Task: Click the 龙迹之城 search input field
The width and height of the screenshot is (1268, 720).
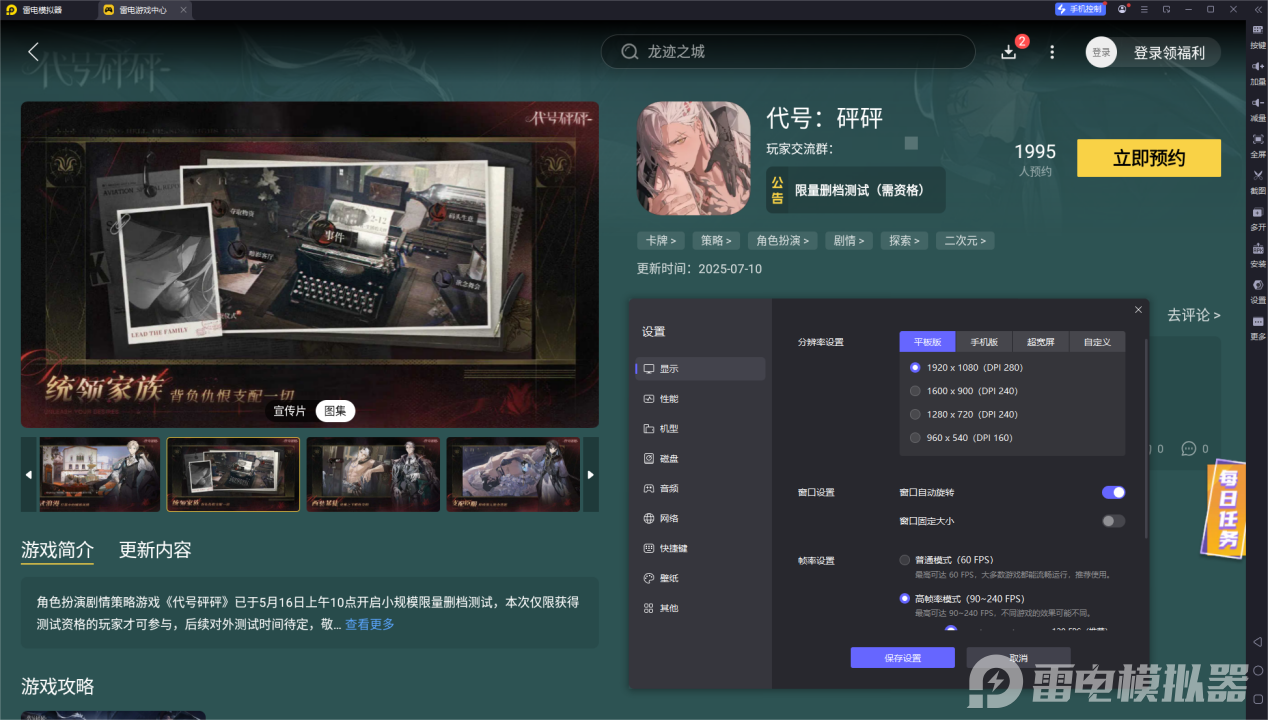Action: (x=787, y=51)
